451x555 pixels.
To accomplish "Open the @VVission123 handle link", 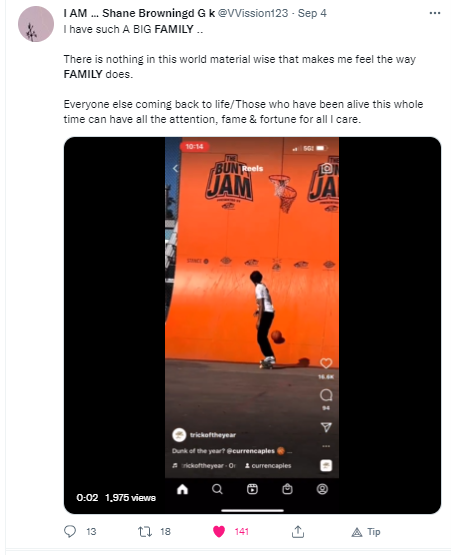I will pyautogui.click(x=253, y=13).
